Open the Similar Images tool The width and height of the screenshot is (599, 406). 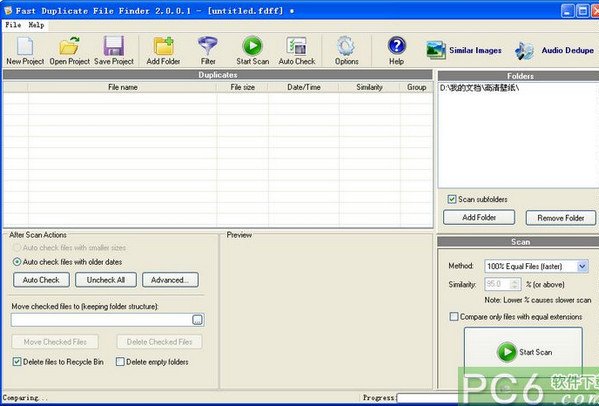464,50
